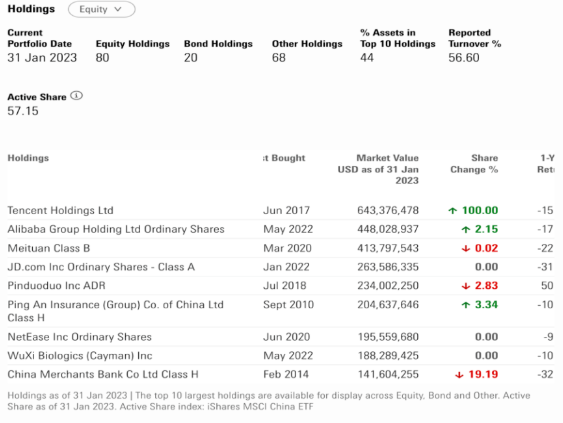The width and height of the screenshot is (563, 423).
Task: Open NetEase Inc Ordinary Shares holding
Action: (x=80, y=337)
